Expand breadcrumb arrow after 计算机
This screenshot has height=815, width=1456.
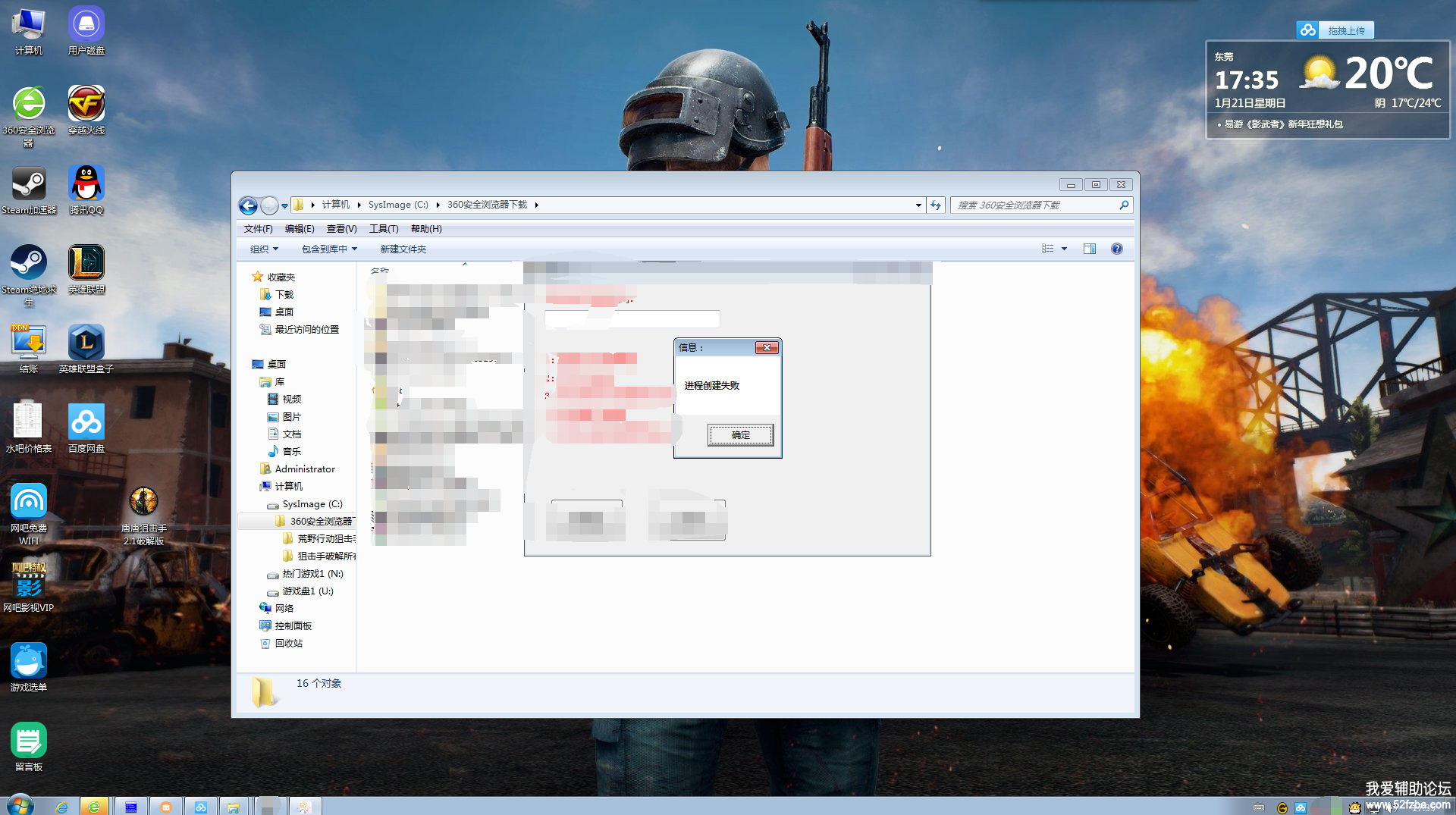[359, 205]
